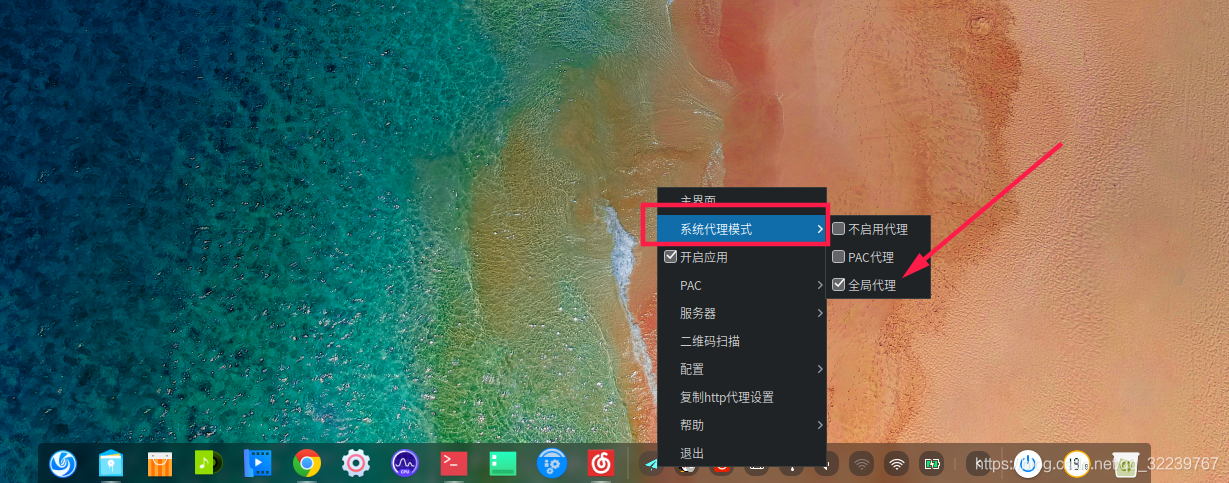The image size is (1229, 483).
Task: Open the 服务器 menu item
Action: (742, 313)
